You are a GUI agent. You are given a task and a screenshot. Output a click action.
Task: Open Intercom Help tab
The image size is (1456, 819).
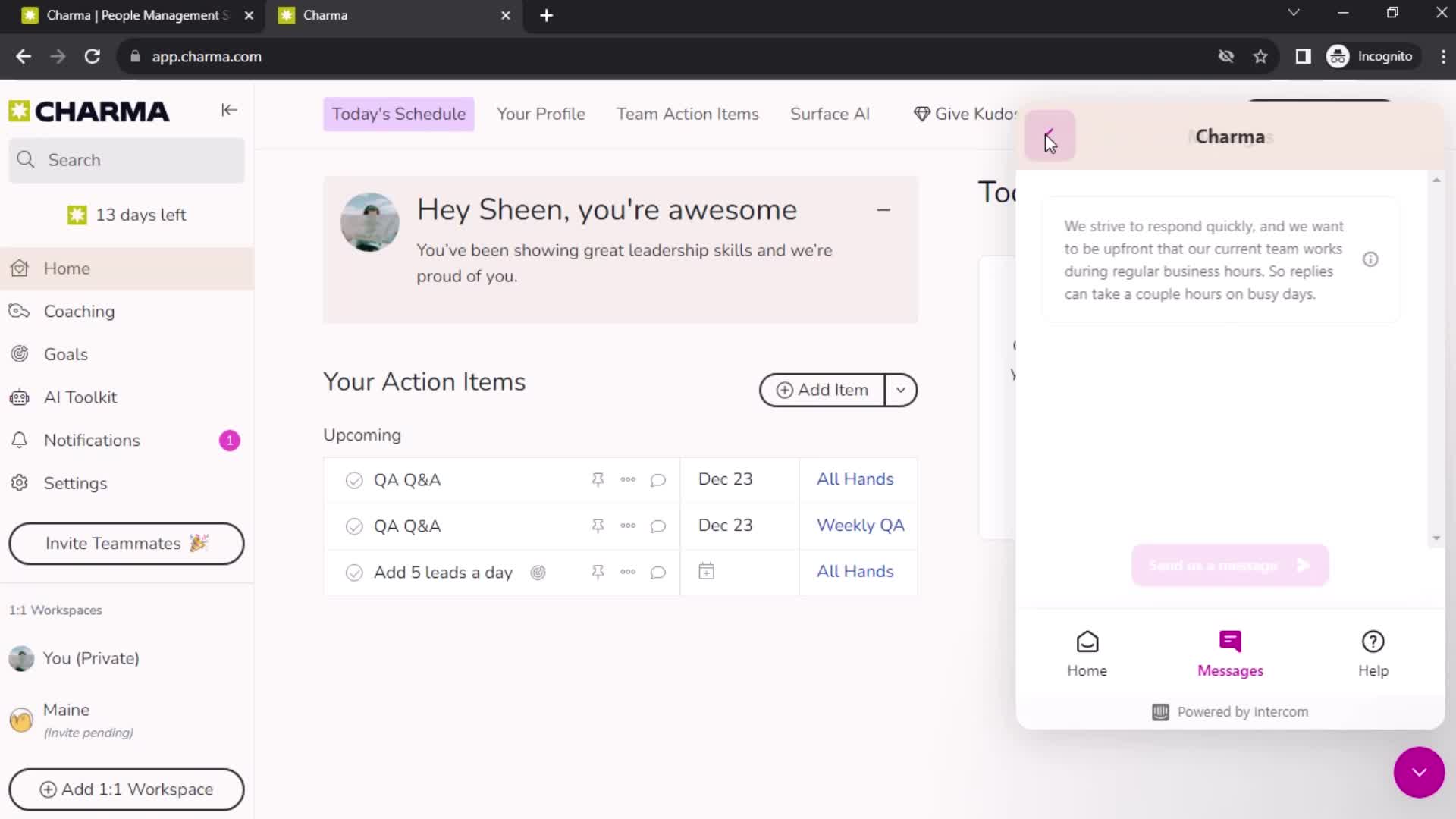click(x=1373, y=654)
